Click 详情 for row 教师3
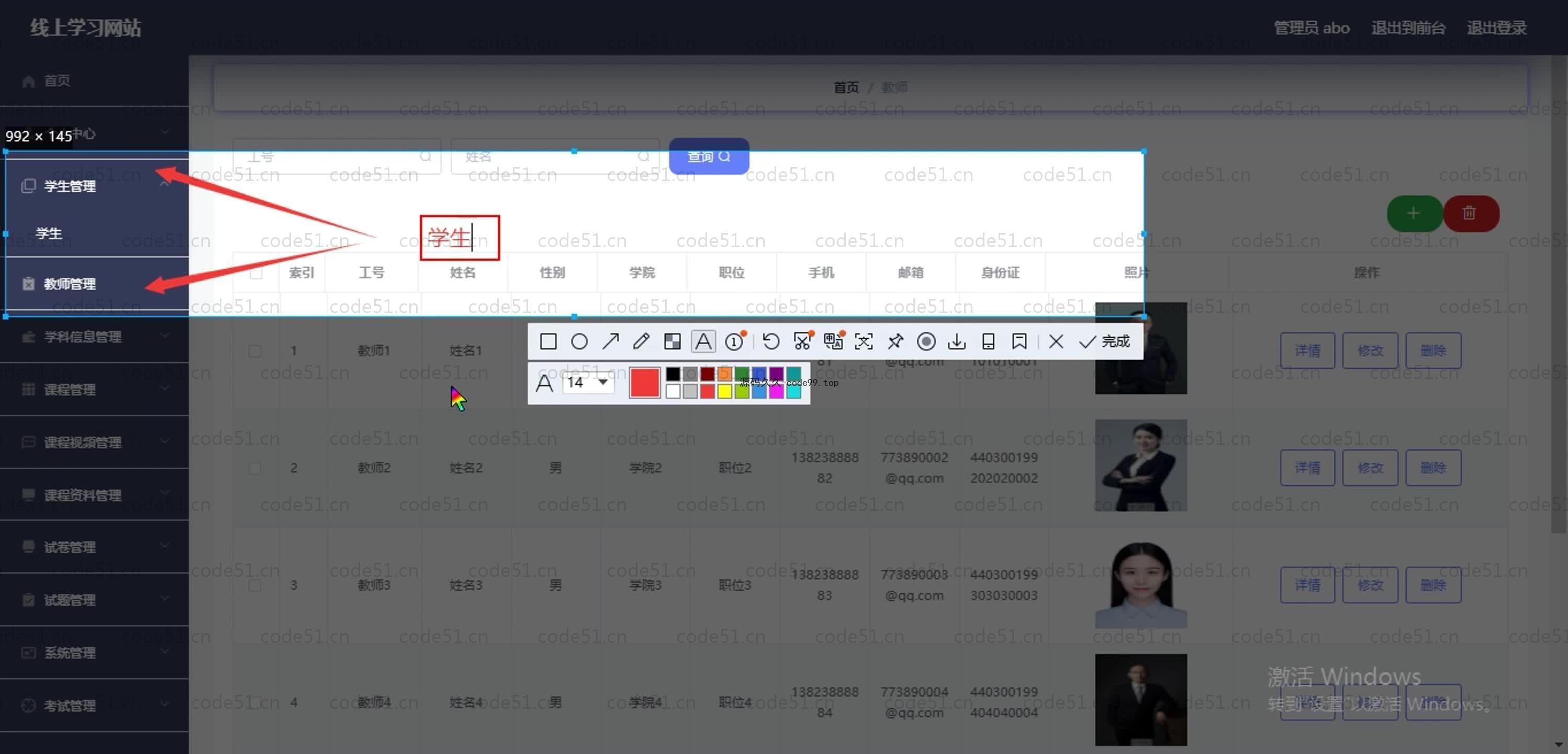Viewport: 1568px width, 754px height. point(1307,585)
